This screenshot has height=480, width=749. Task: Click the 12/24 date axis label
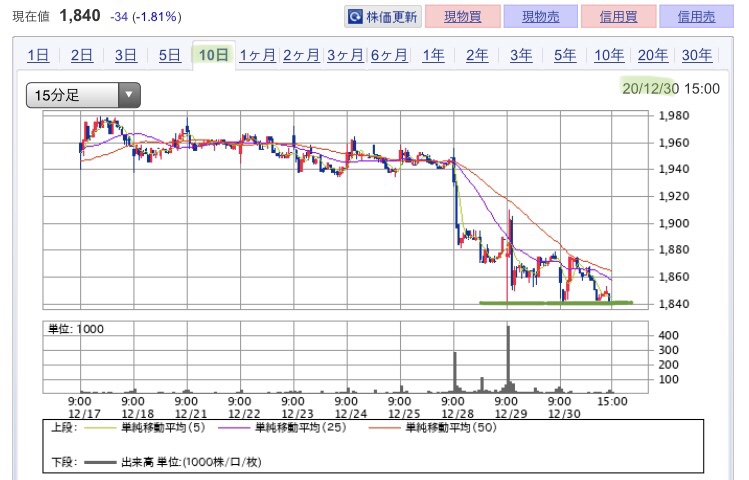tap(351, 414)
